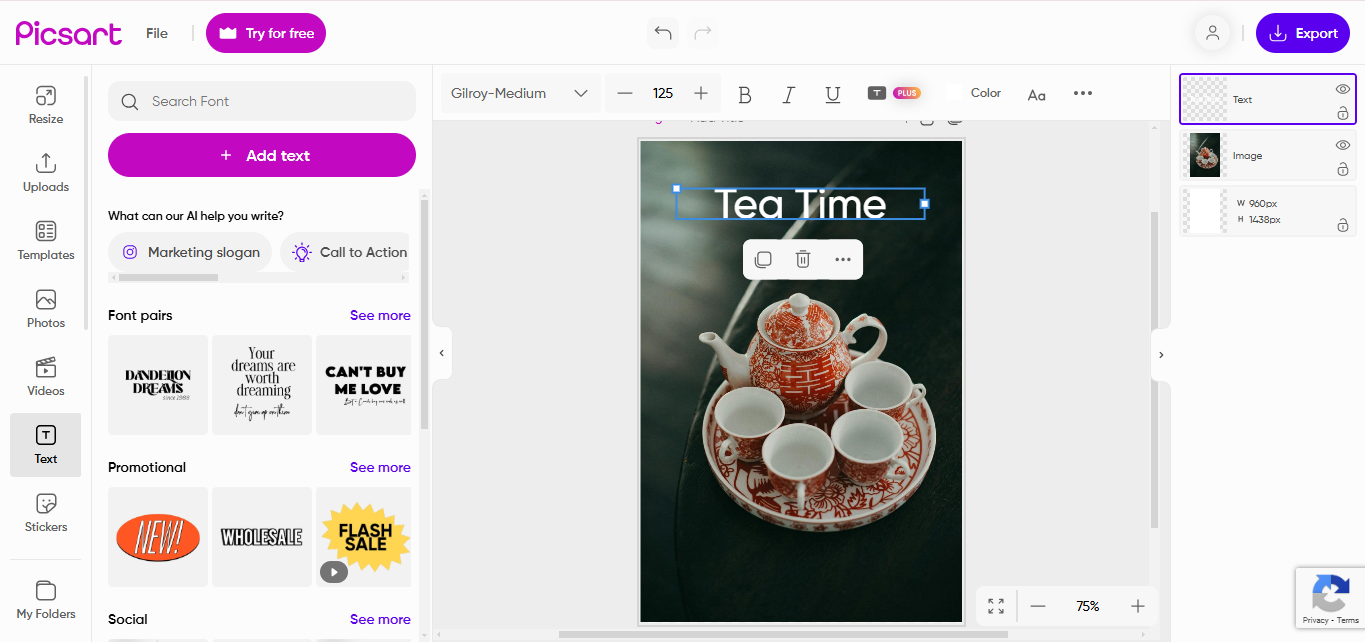
Task: See more Social text styles
Action: (380, 619)
